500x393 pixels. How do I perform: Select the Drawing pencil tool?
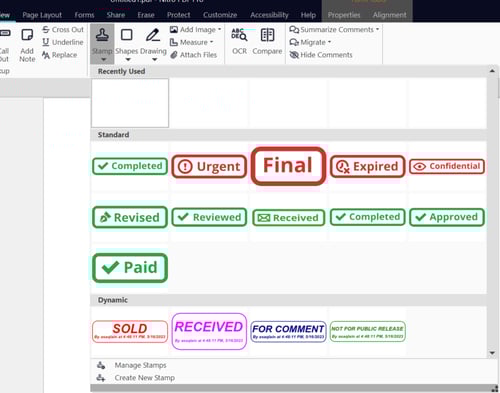[153, 35]
